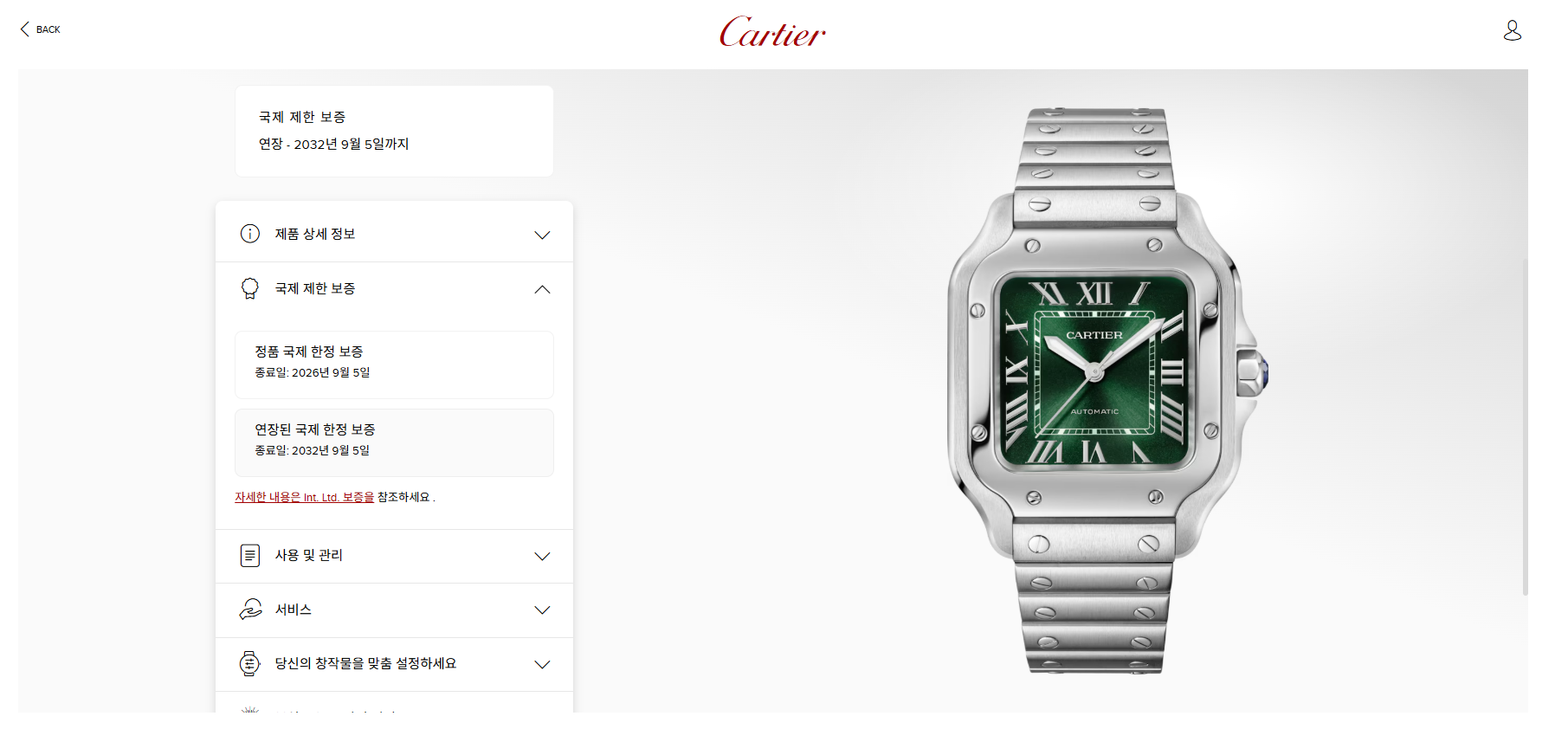This screenshot has height=729, width=1568.
Task: Click the hand service icon beside 서비스
Action: [250, 610]
